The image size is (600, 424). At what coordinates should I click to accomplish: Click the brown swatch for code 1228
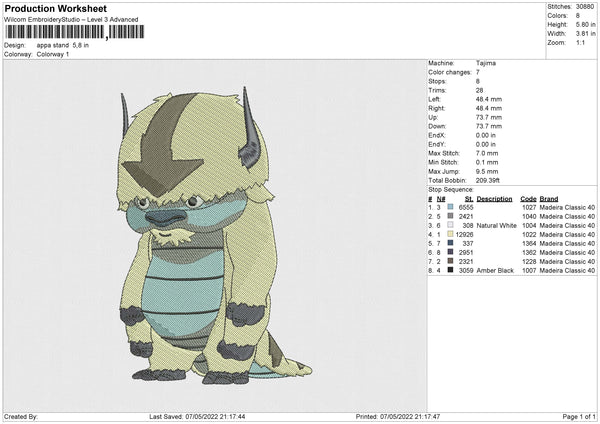(x=450, y=261)
